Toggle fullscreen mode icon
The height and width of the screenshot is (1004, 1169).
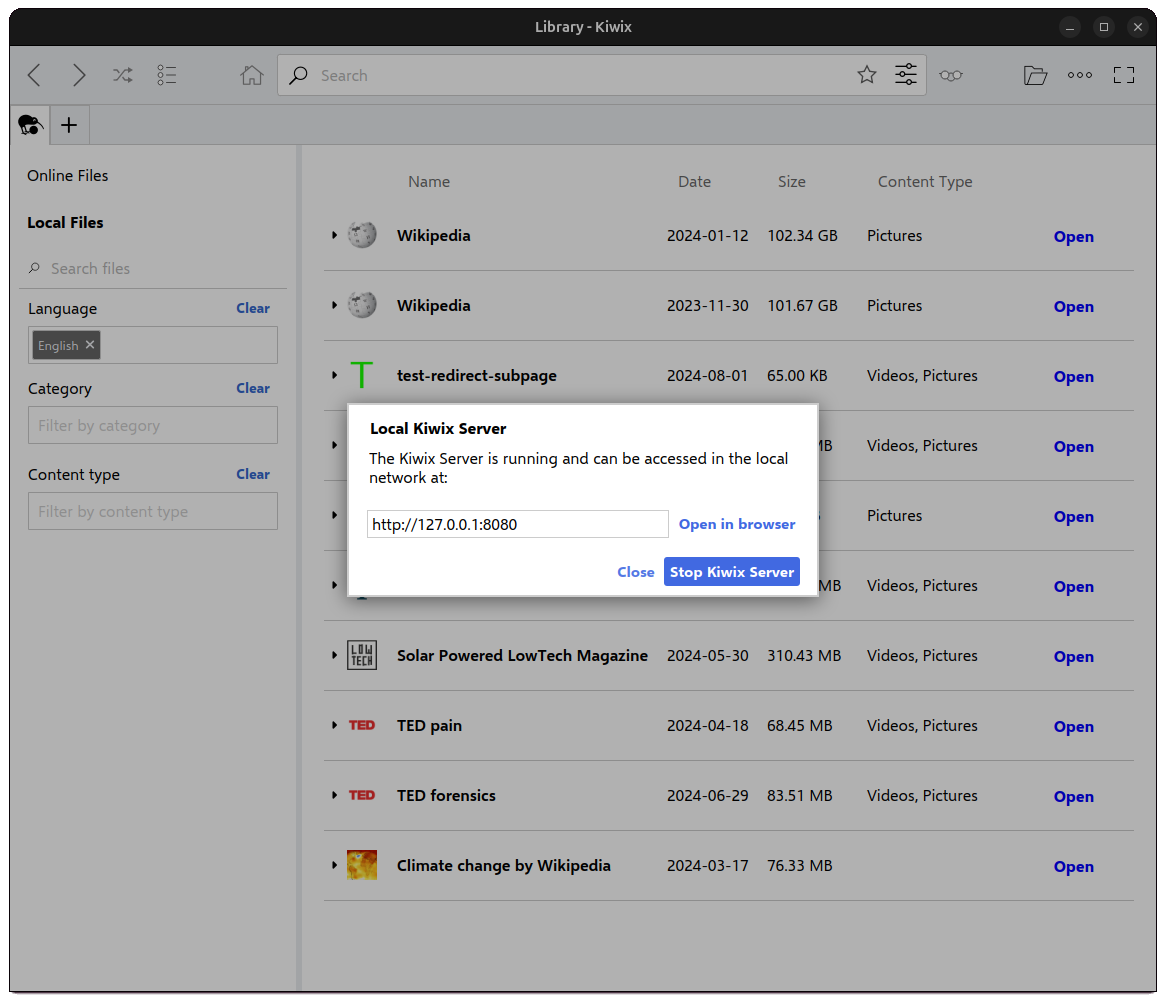(x=1124, y=75)
